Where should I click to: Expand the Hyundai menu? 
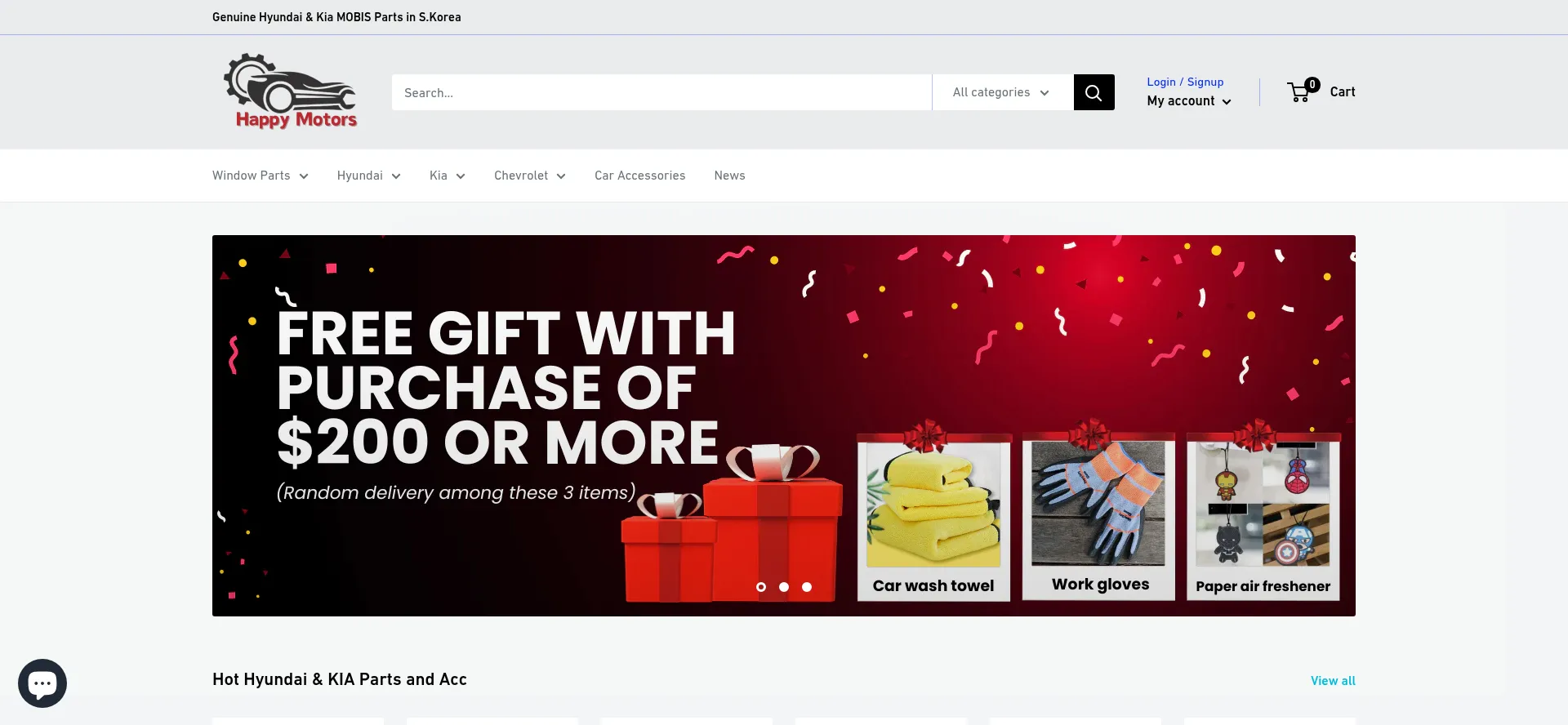[369, 176]
